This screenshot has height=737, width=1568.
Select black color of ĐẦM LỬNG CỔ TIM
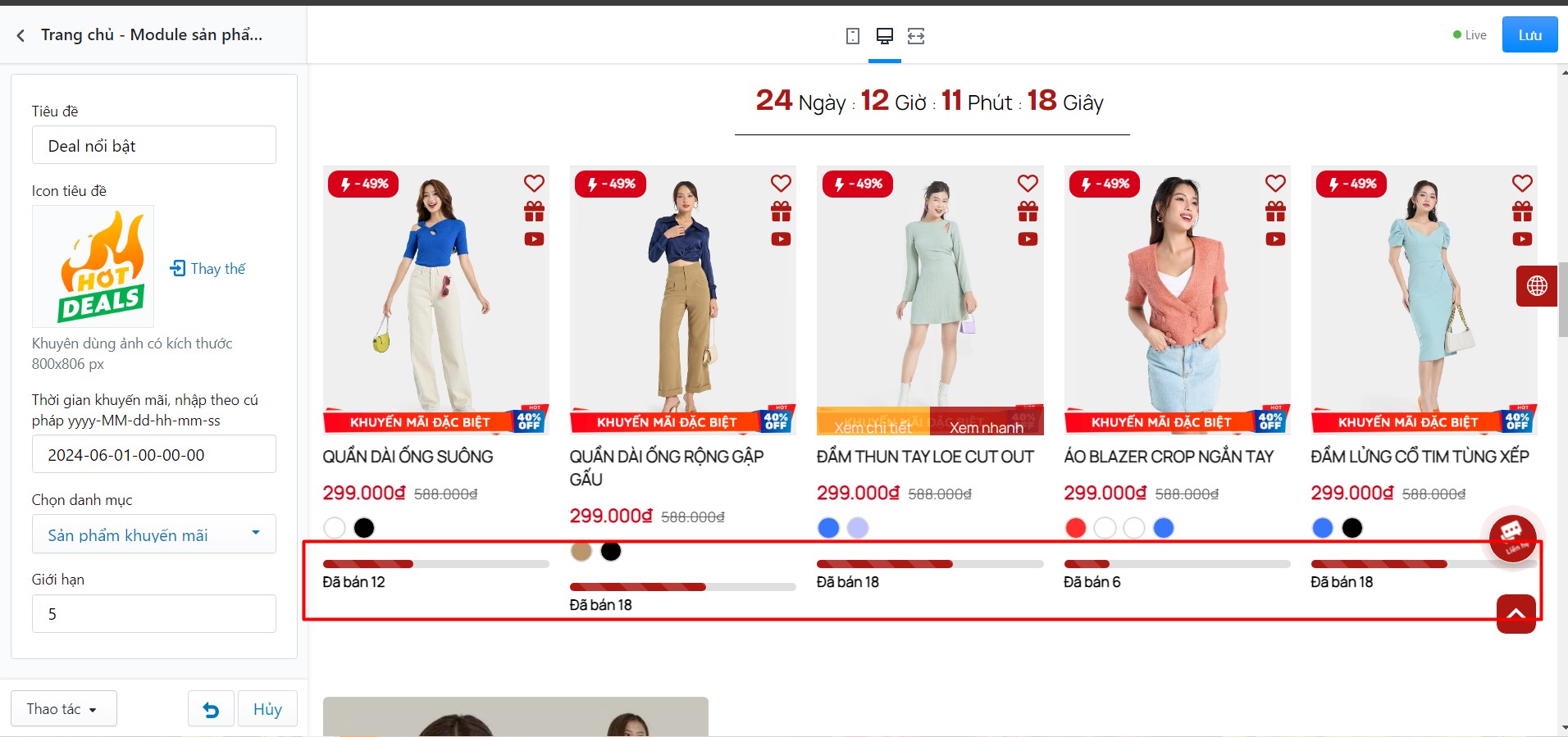coord(1352,528)
